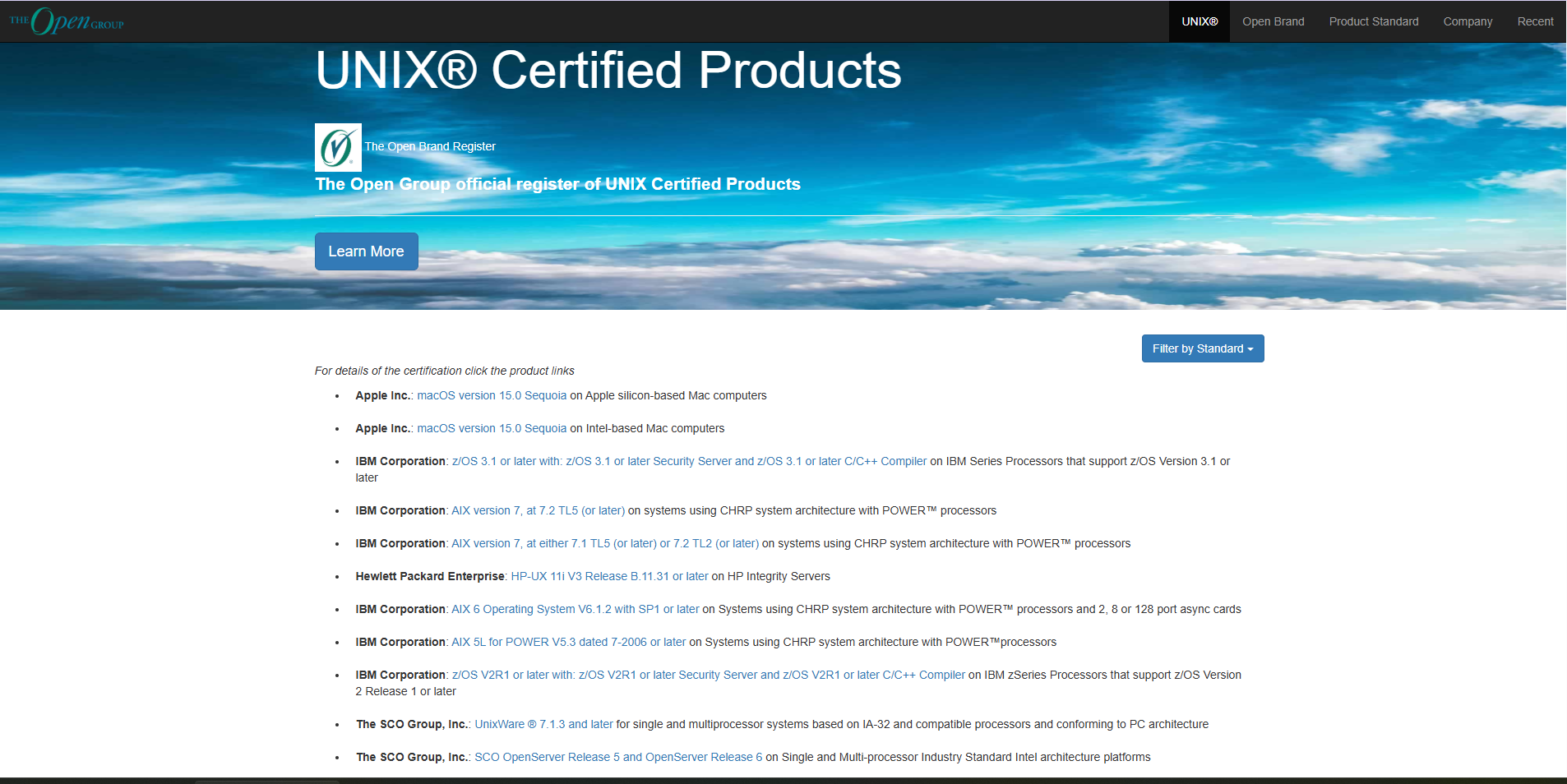Open z/OS 3.1 or later certification link
The image size is (1567, 784).
point(689,461)
